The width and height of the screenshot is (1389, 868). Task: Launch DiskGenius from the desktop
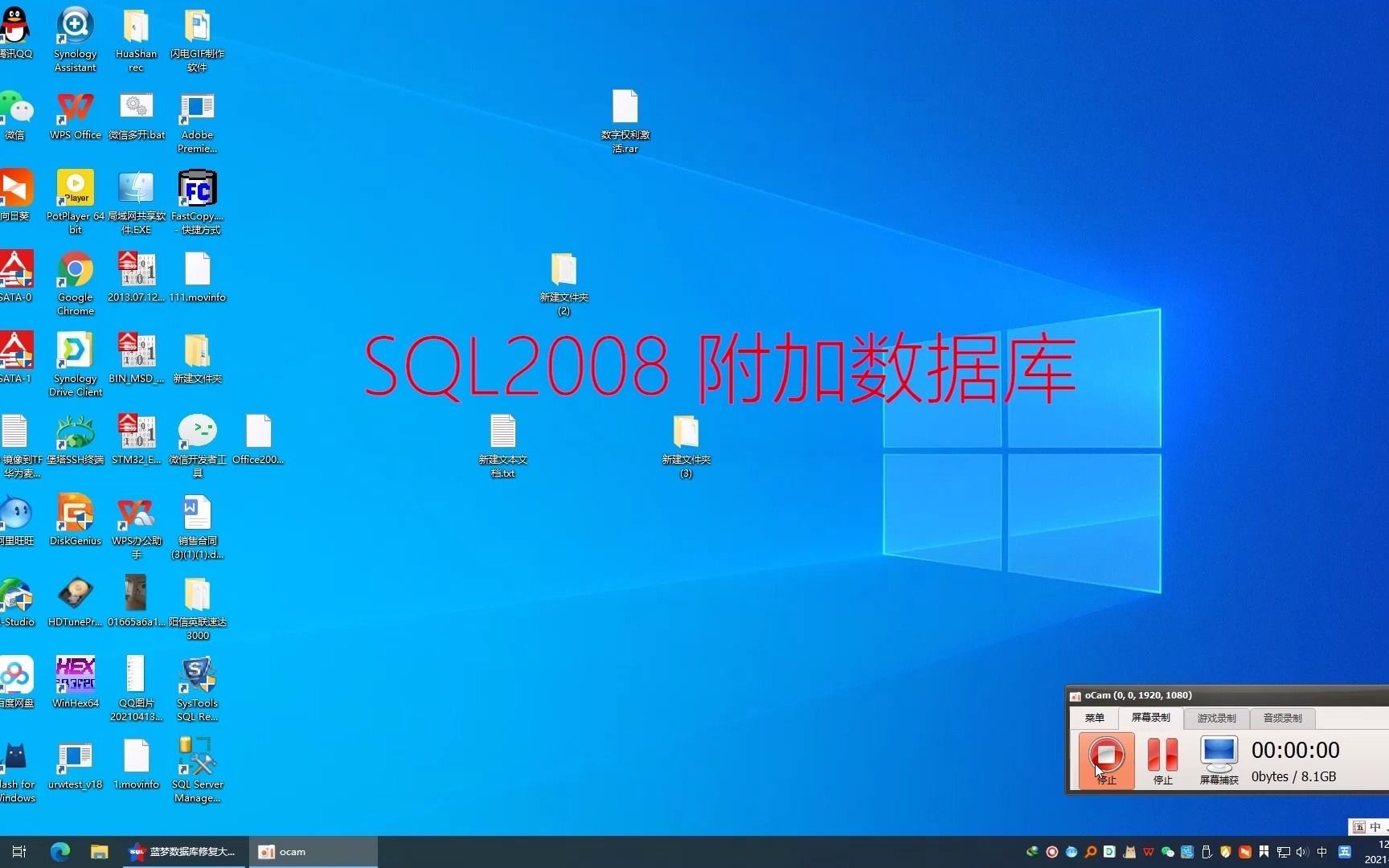(x=75, y=520)
